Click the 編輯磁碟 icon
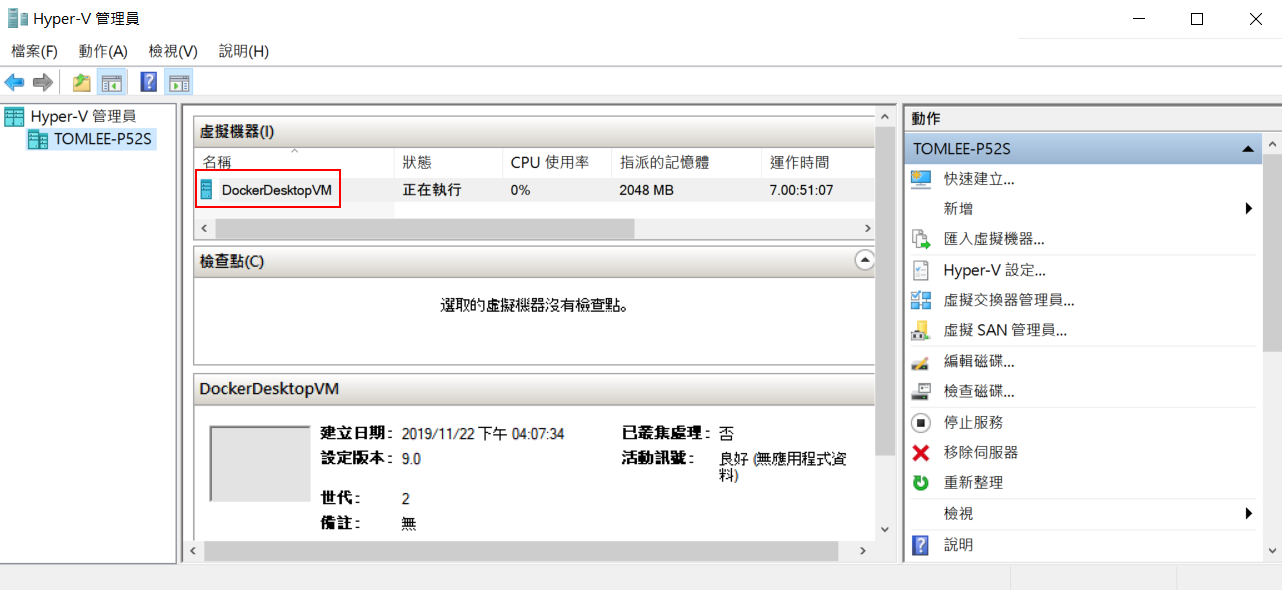The width and height of the screenshot is (1282, 590). [922, 361]
